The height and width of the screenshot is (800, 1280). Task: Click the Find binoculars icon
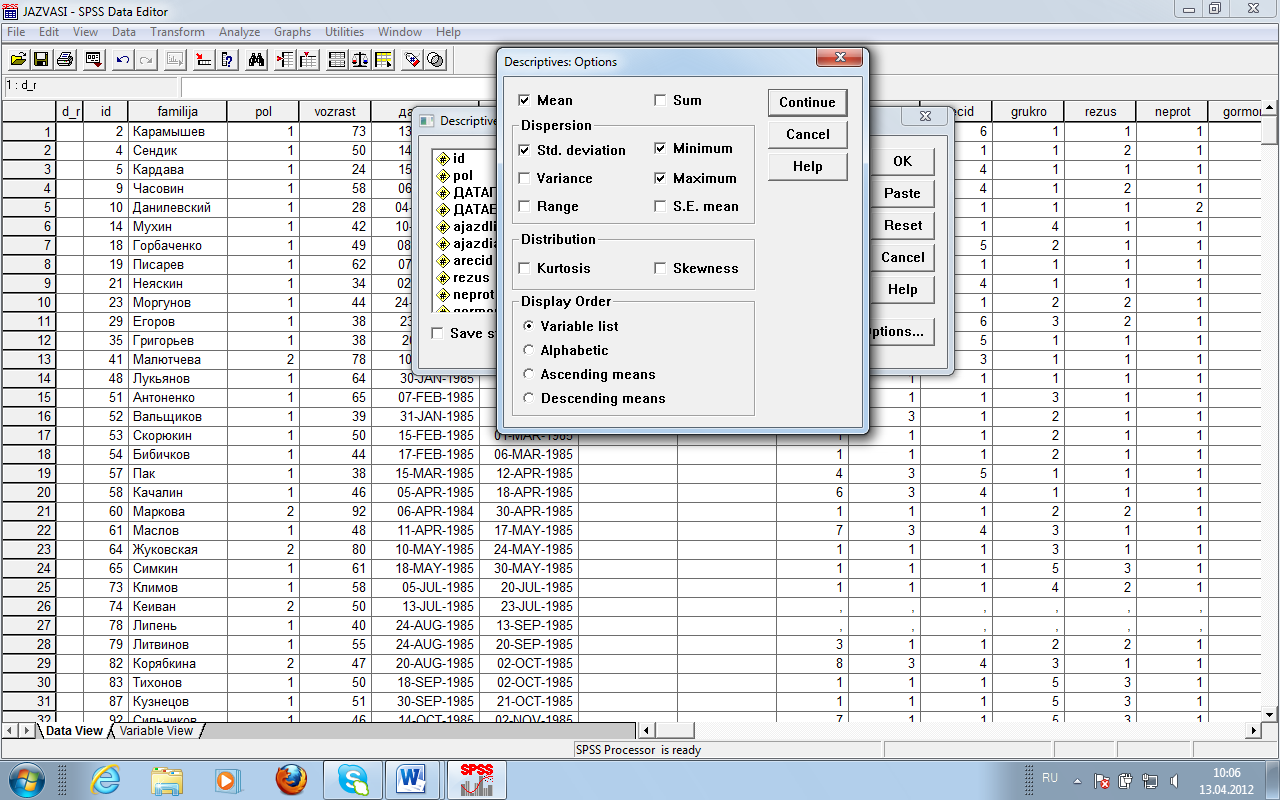click(256, 60)
